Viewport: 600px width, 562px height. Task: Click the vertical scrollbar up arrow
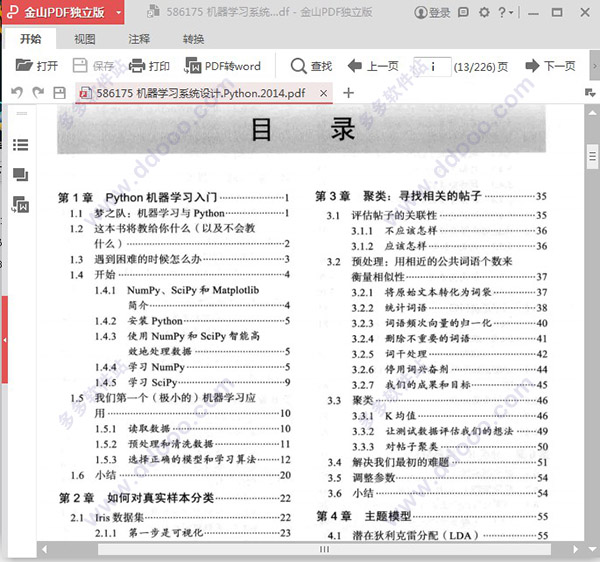click(x=592, y=112)
